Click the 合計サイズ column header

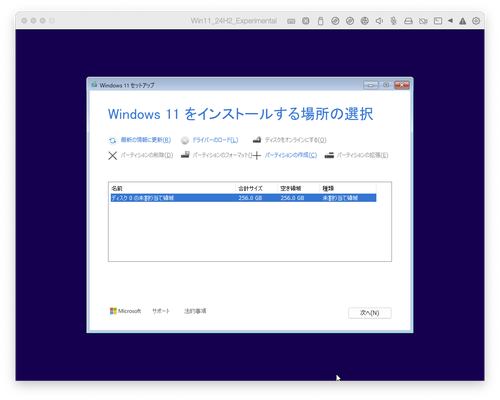256,189
